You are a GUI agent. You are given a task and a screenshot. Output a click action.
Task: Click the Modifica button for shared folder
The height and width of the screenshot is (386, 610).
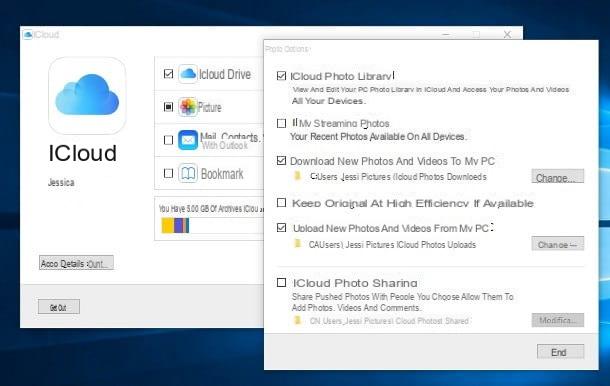tap(557, 320)
